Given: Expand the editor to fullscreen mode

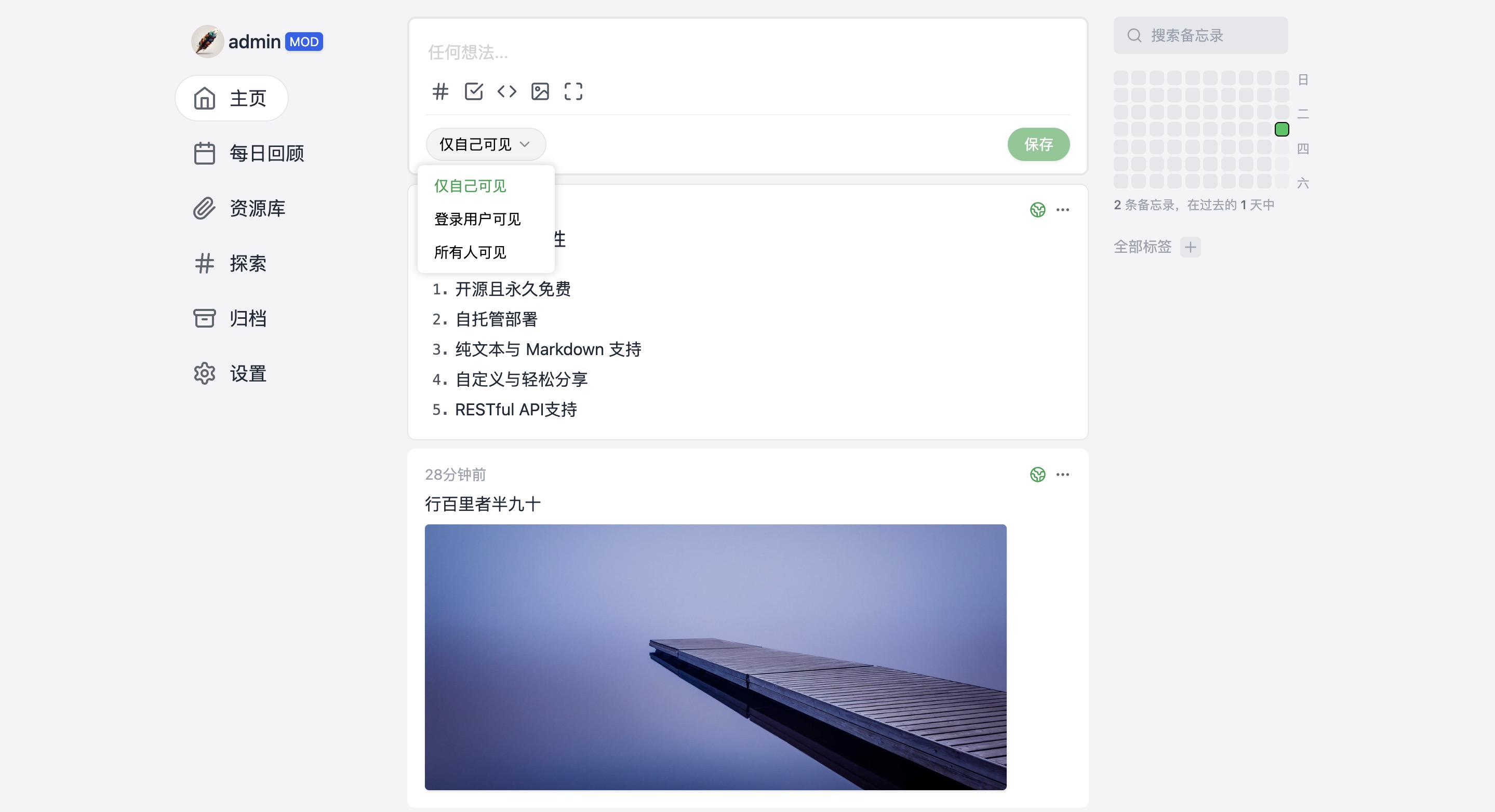Looking at the screenshot, I should (x=573, y=92).
